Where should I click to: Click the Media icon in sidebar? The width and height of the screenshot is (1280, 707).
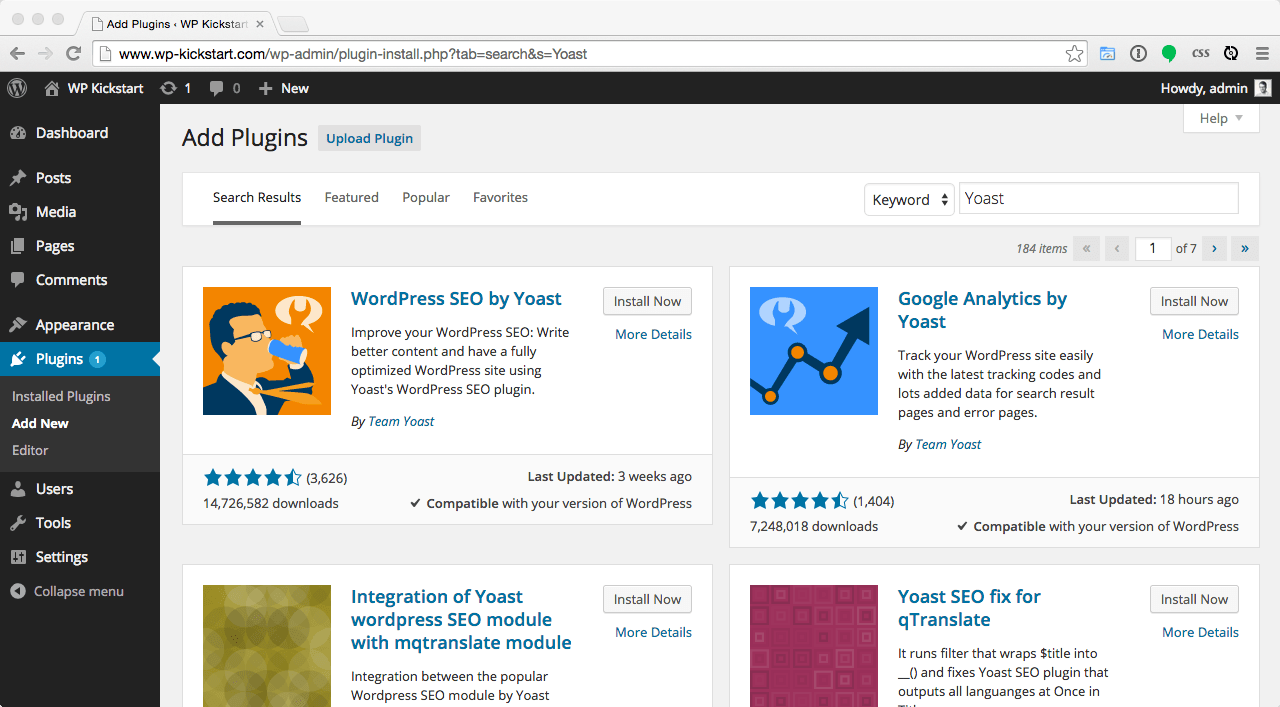tap(18, 212)
